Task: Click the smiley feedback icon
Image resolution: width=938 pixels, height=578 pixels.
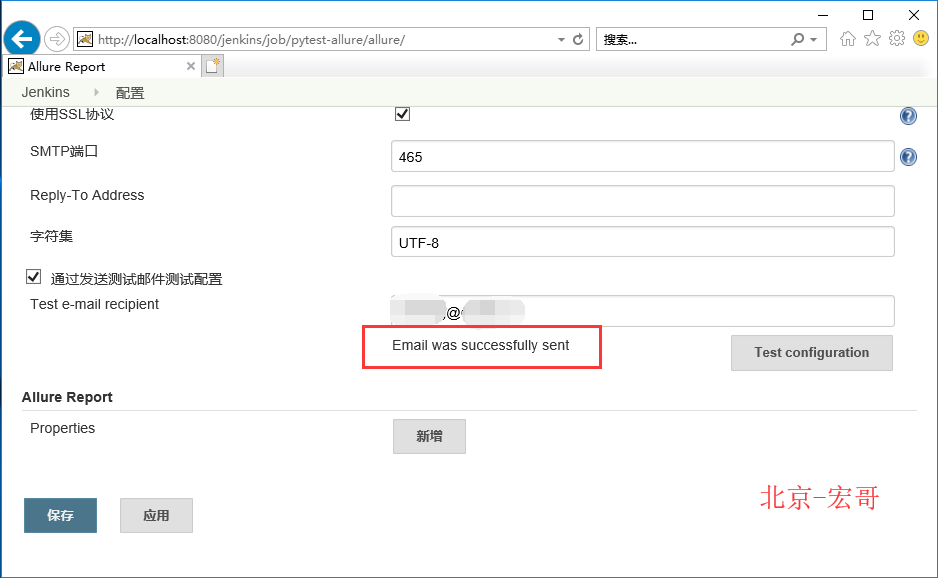Action: pyautogui.click(x=919, y=39)
